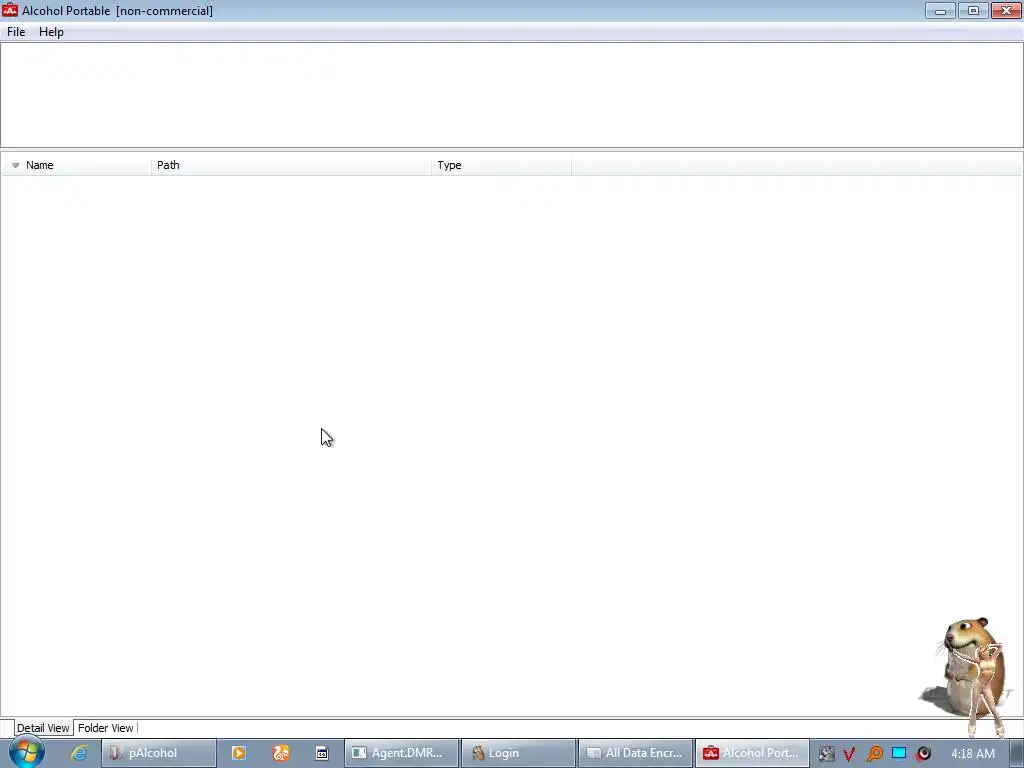Click the round red-black tray icon

tap(923, 754)
